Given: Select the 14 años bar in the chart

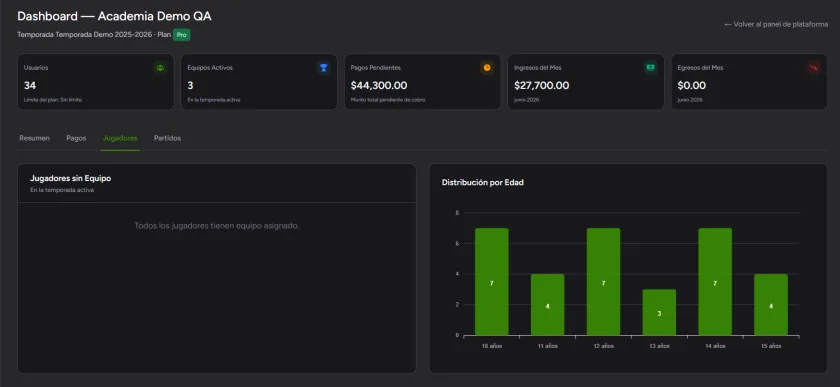Looking at the screenshot, I should (x=715, y=282).
